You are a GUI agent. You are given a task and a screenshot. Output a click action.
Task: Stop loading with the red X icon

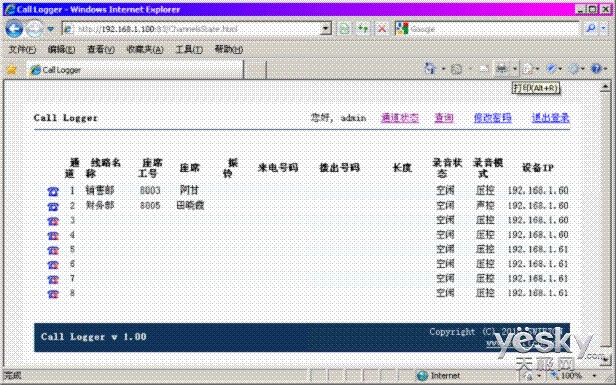382,29
